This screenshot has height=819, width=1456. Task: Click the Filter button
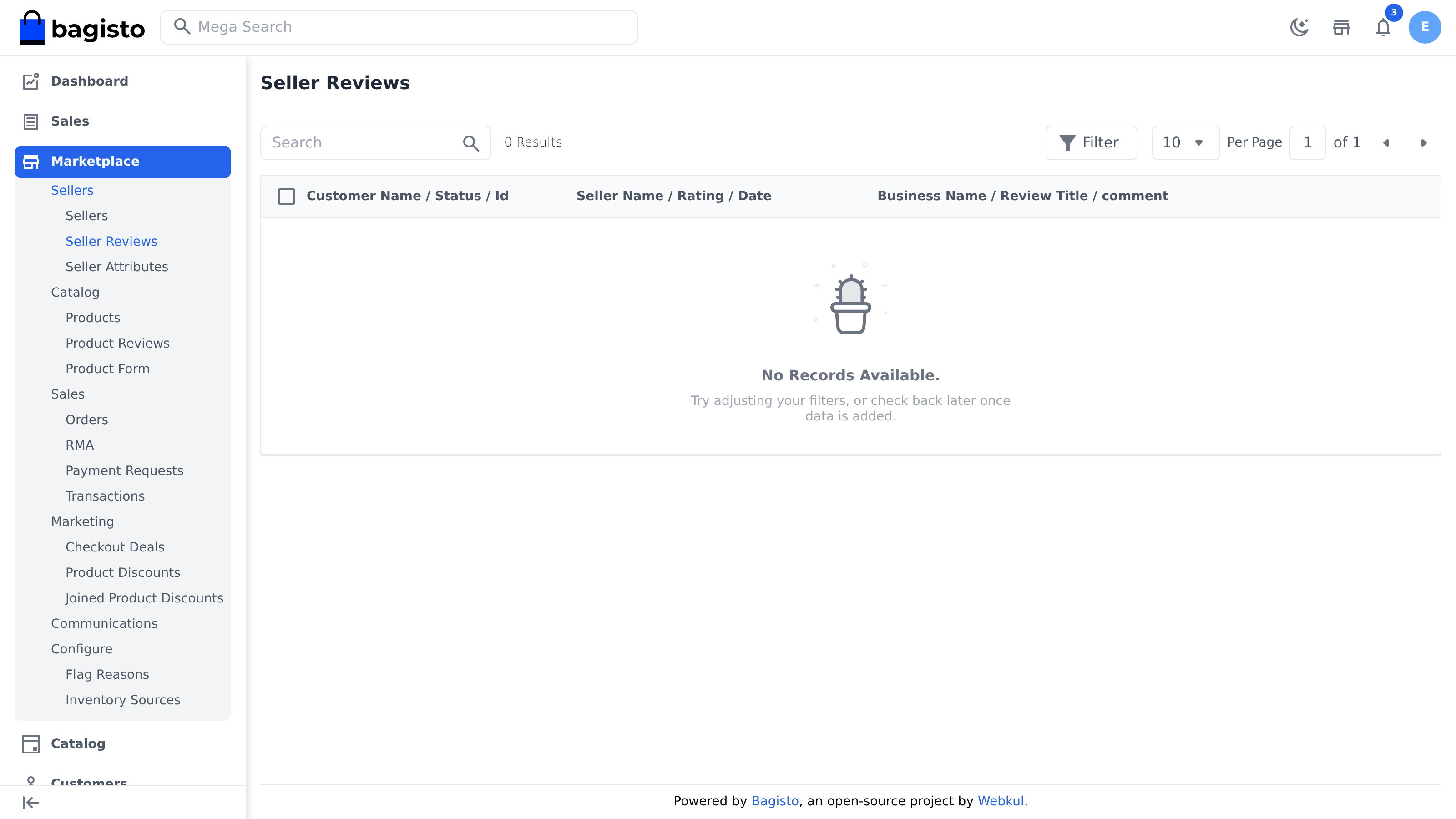(x=1091, y=143)
